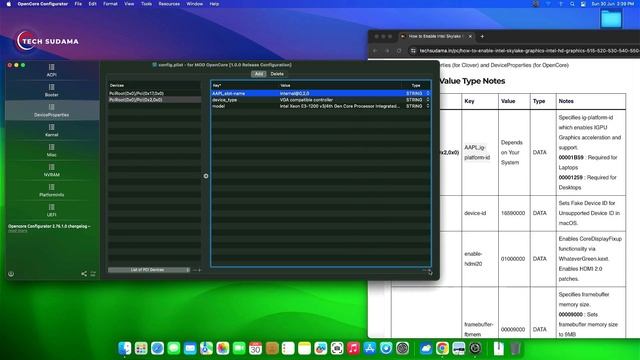Go back in the Chrome window
Image resolution: width=640 pixels, height=360 pixels.
coord(375,51)
